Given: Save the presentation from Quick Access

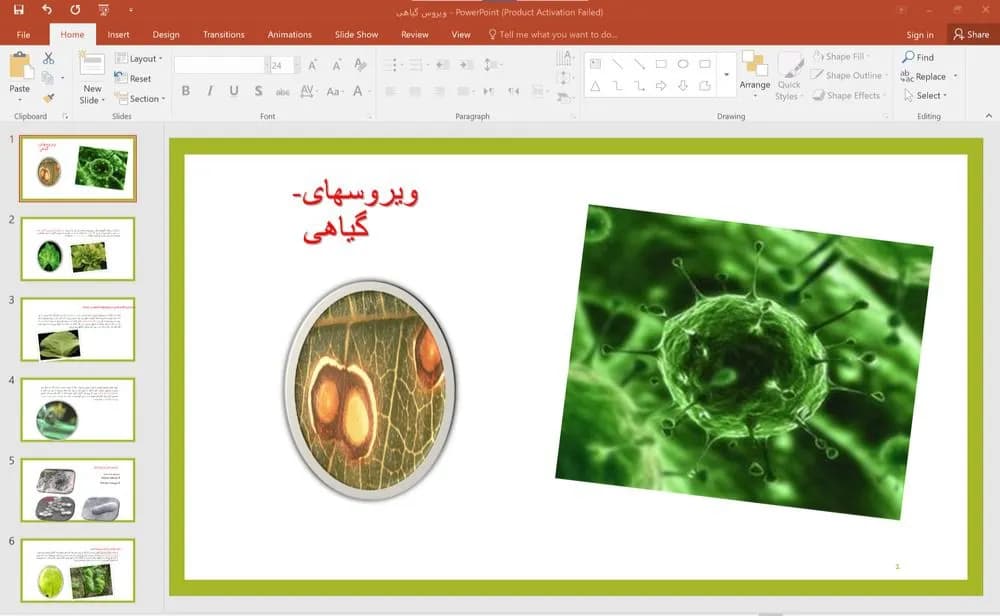Looking at the screenshot, I should pos(18,10).
